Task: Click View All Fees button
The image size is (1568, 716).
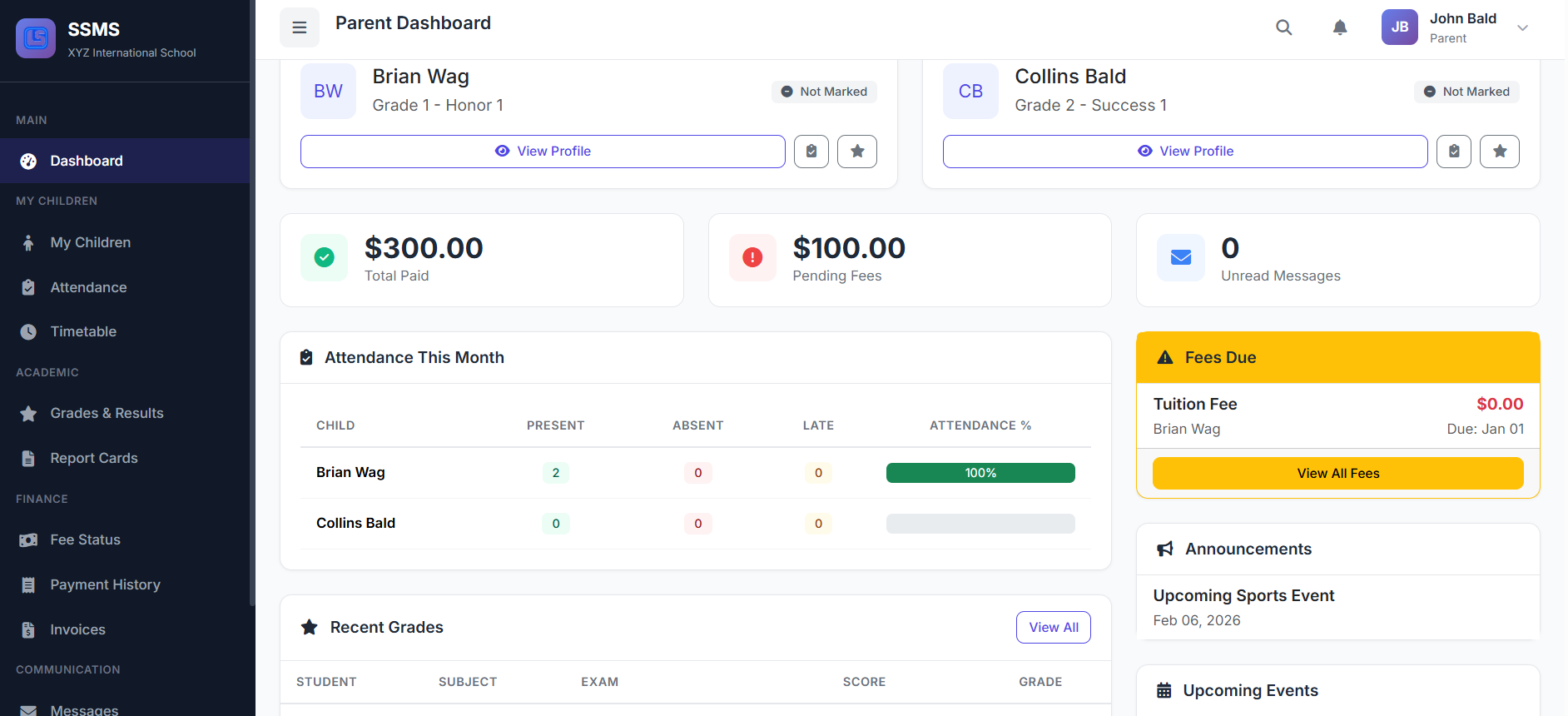Action: tap(1337, 473)
